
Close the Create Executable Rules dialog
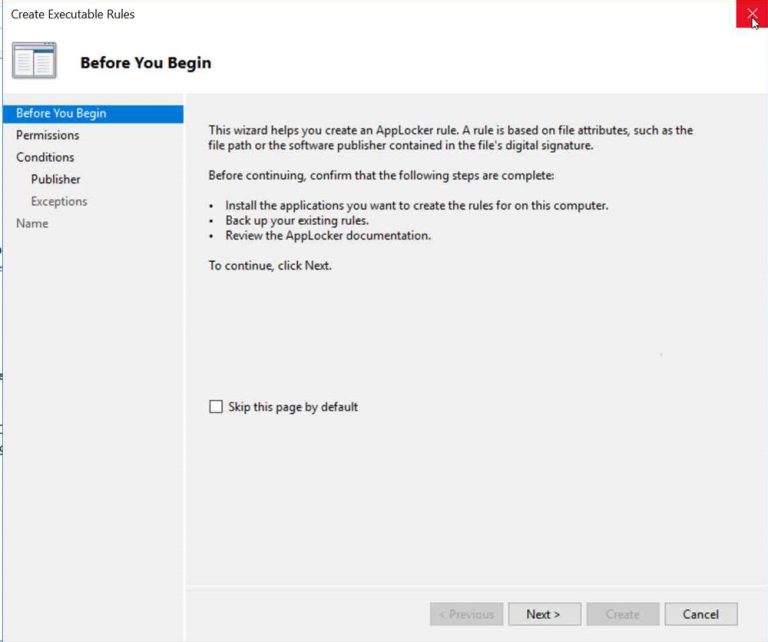coord(751,14)
